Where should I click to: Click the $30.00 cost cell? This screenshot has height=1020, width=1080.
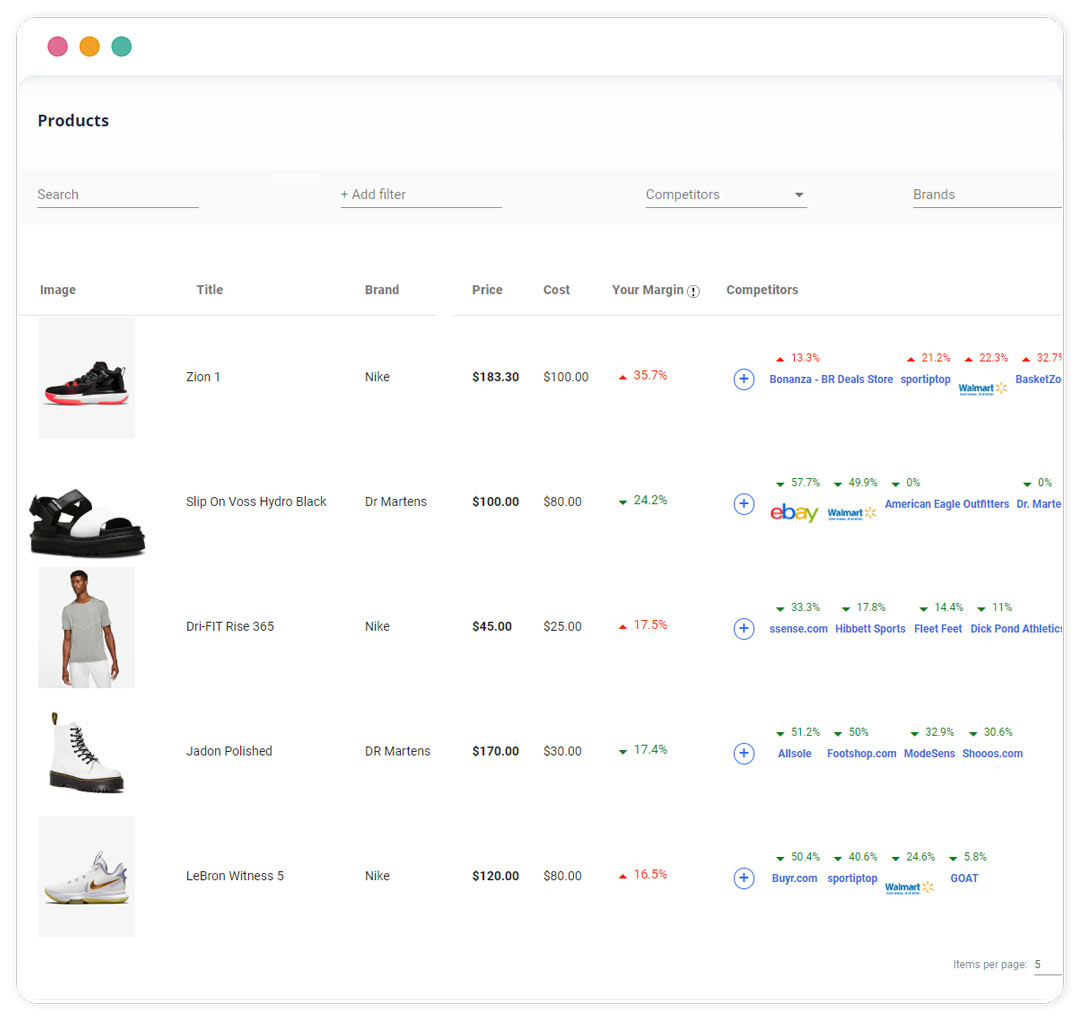coord(562,751)
